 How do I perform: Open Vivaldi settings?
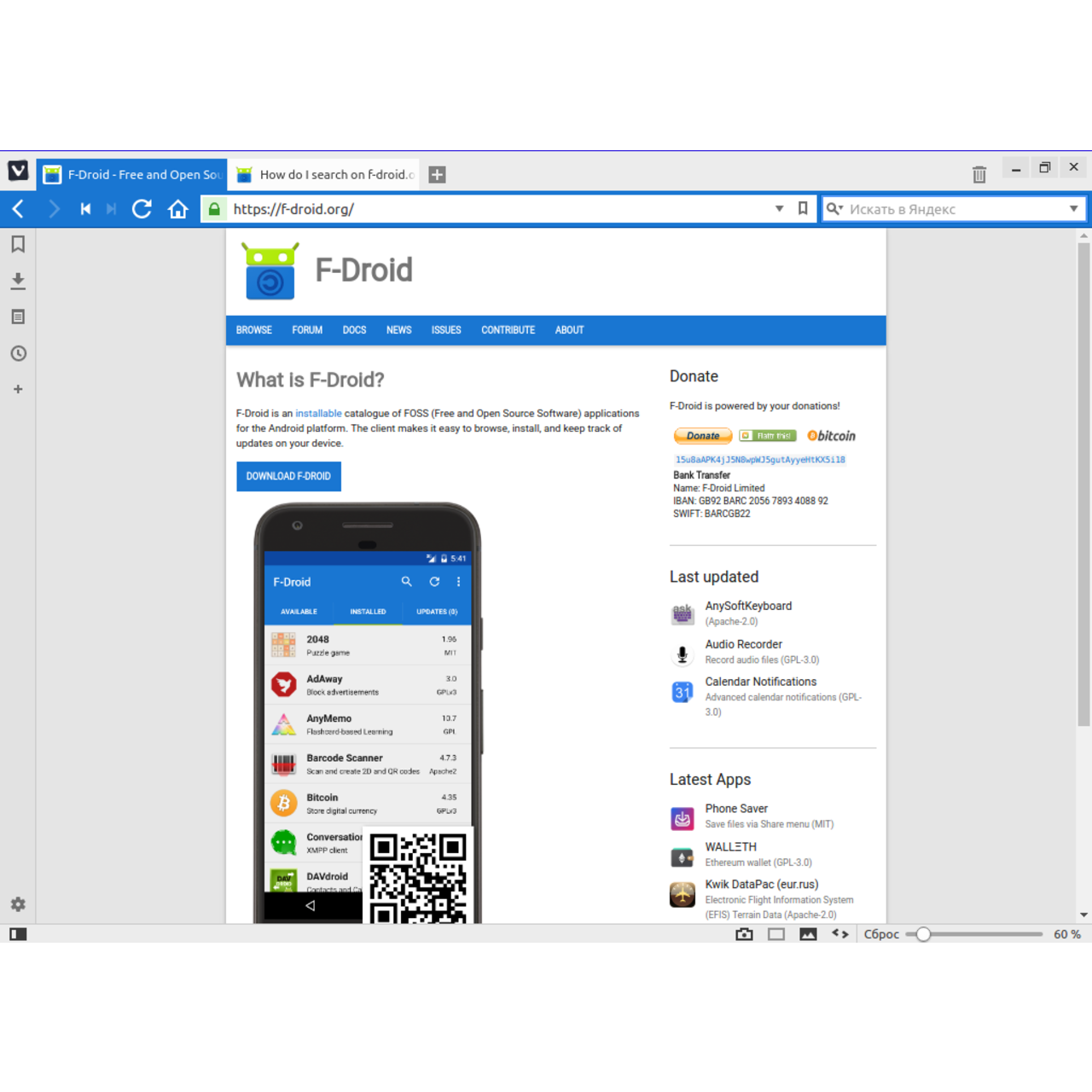click(18, 904)
